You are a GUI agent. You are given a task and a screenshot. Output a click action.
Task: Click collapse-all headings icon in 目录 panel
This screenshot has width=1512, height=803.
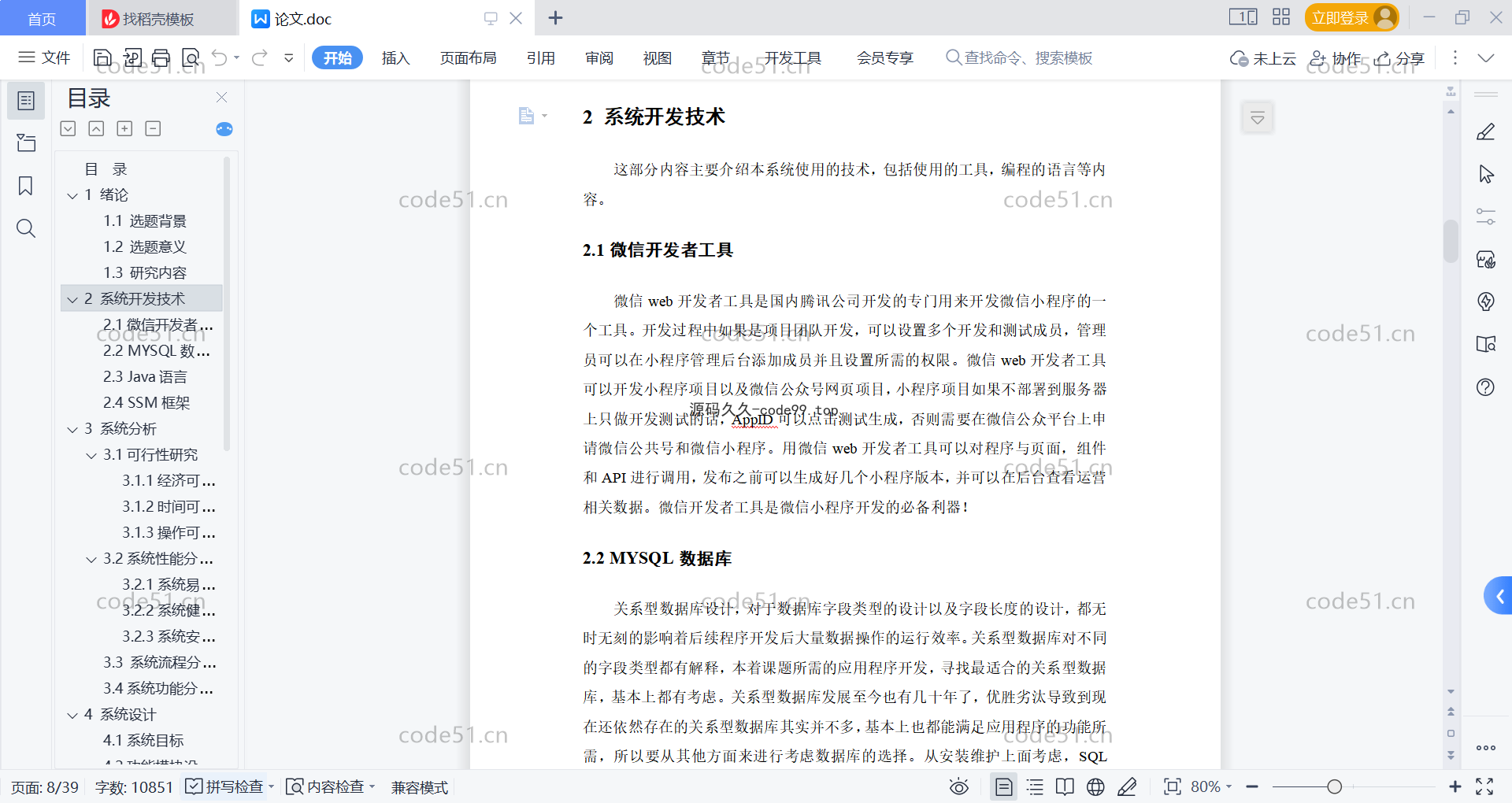[x=96, y=128]
